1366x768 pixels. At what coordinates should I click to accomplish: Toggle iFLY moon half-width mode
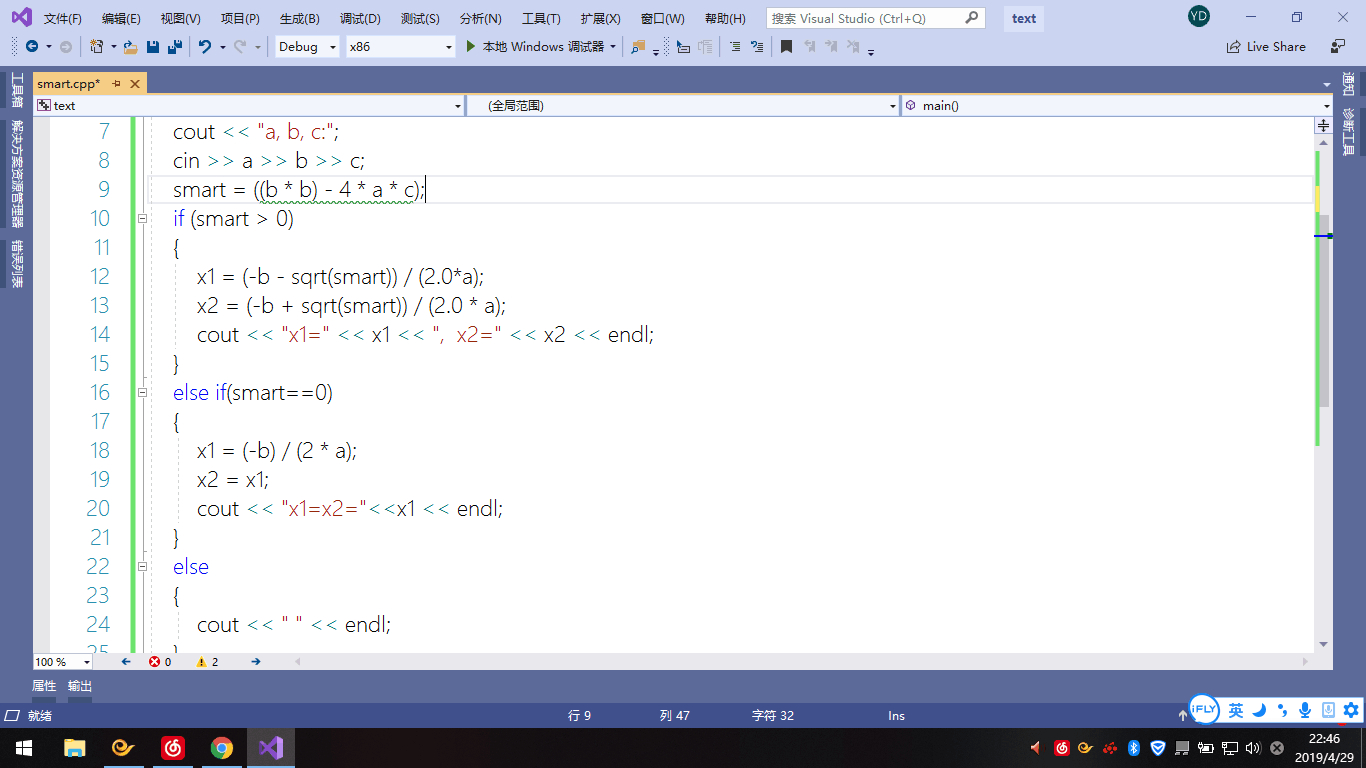point(1260,710)
